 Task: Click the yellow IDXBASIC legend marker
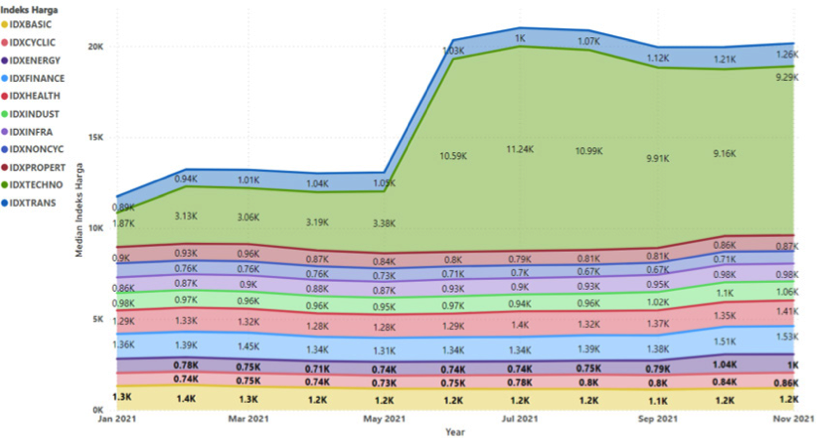pos(7,24)
